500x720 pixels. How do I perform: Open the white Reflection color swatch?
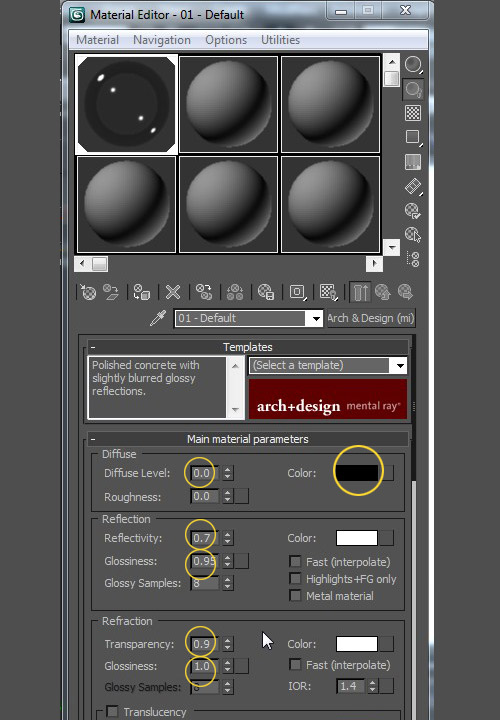(x=357, y=538)
